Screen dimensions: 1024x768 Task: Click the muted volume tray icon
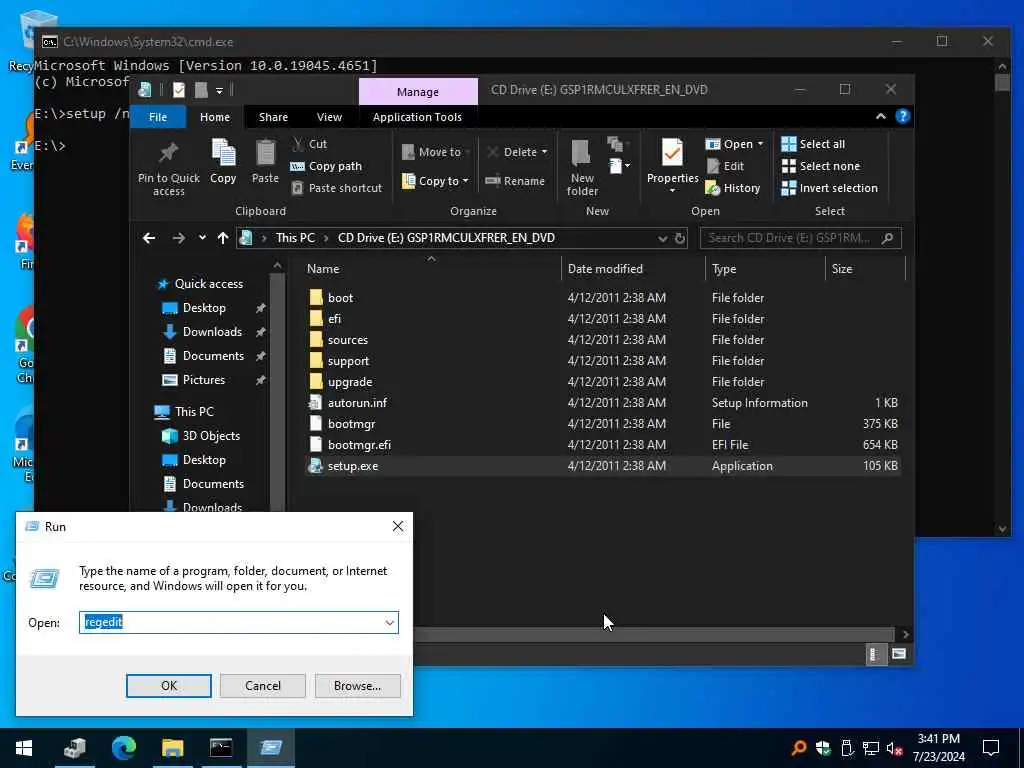point(895,748)
